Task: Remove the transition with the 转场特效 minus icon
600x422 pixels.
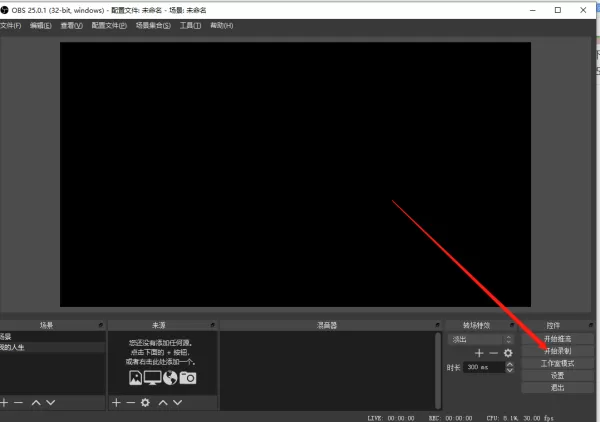Action: pos(494,353)
